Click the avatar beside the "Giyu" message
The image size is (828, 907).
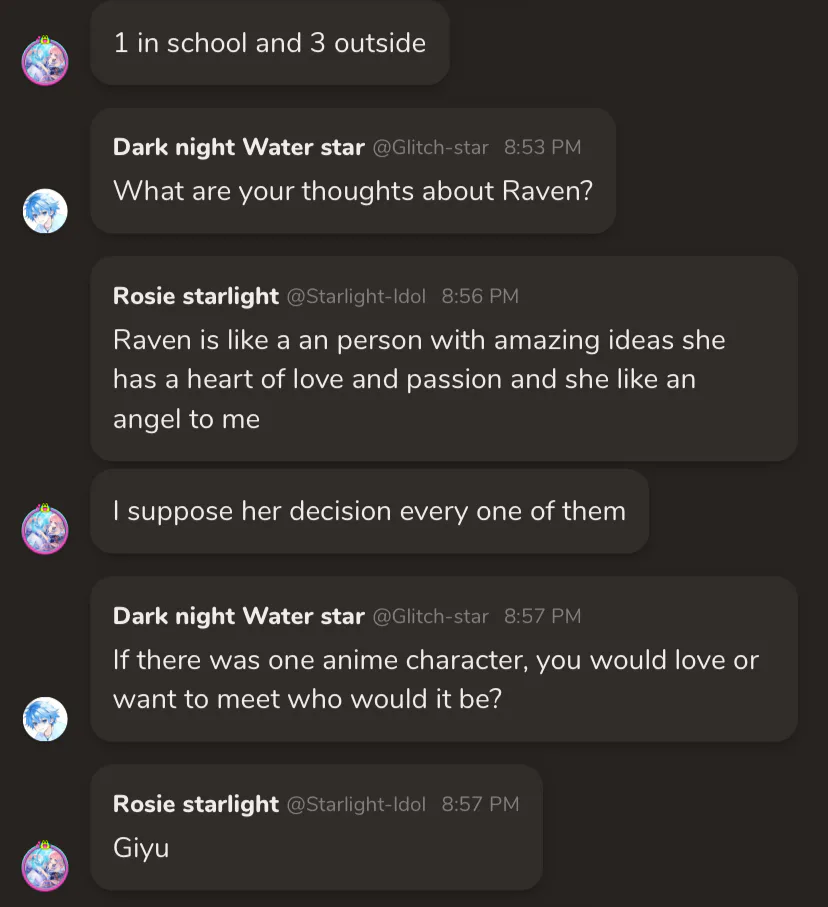pyautogui.click(x=45, y=867)
